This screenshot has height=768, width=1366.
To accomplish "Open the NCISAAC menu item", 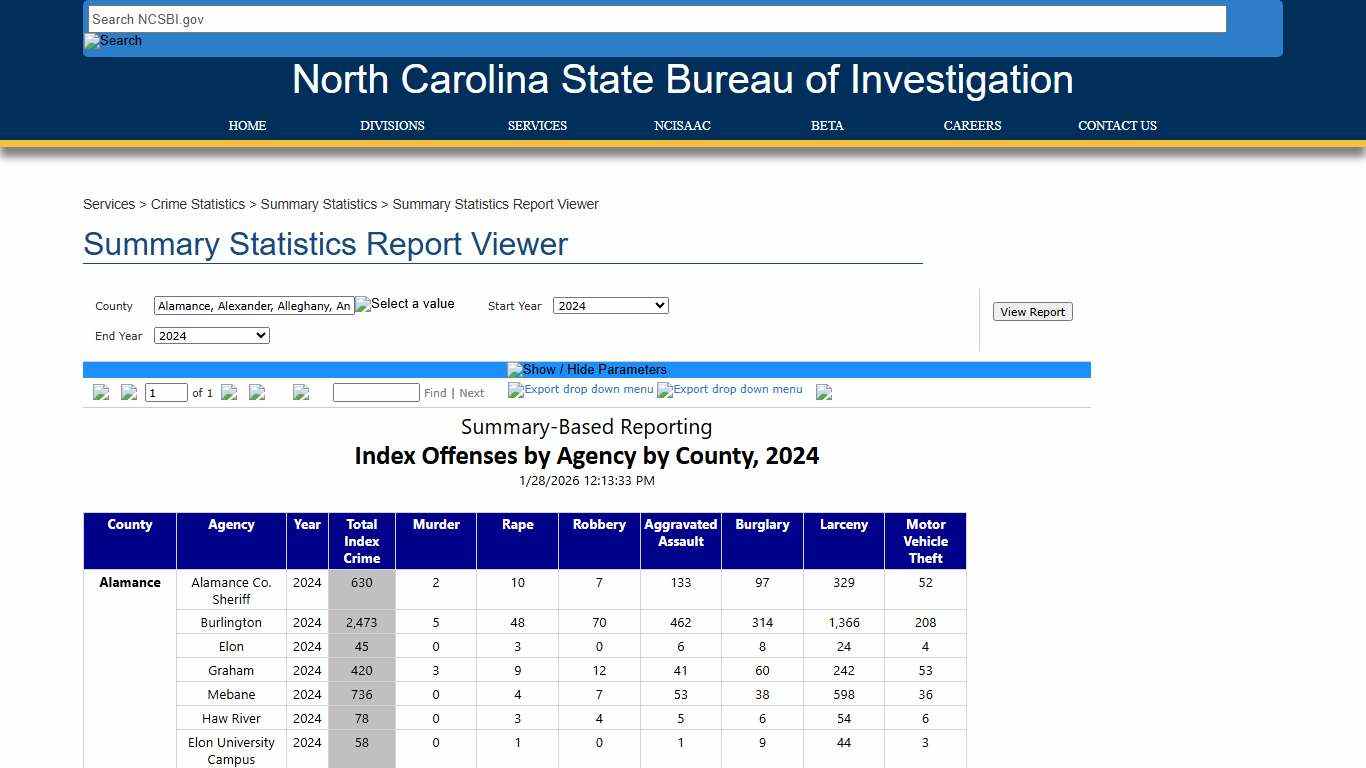I will pyautogui.click(x=682, y=126).
